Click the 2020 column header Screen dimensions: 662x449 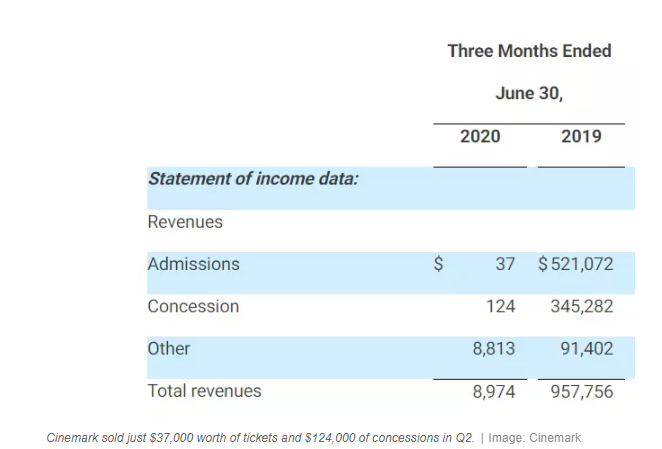tap(480, 136)
